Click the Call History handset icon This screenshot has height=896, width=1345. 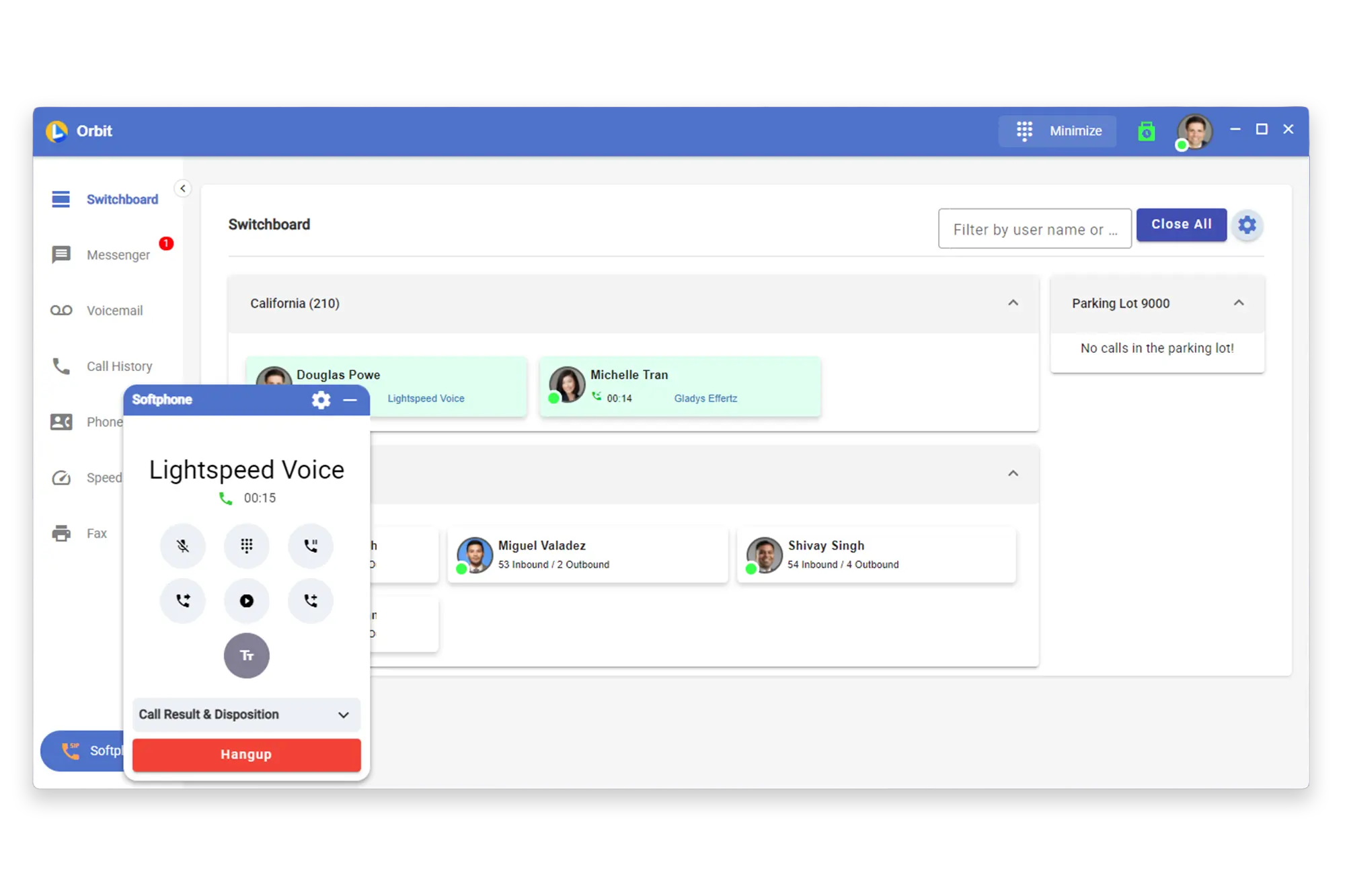[x=61, y=366]
